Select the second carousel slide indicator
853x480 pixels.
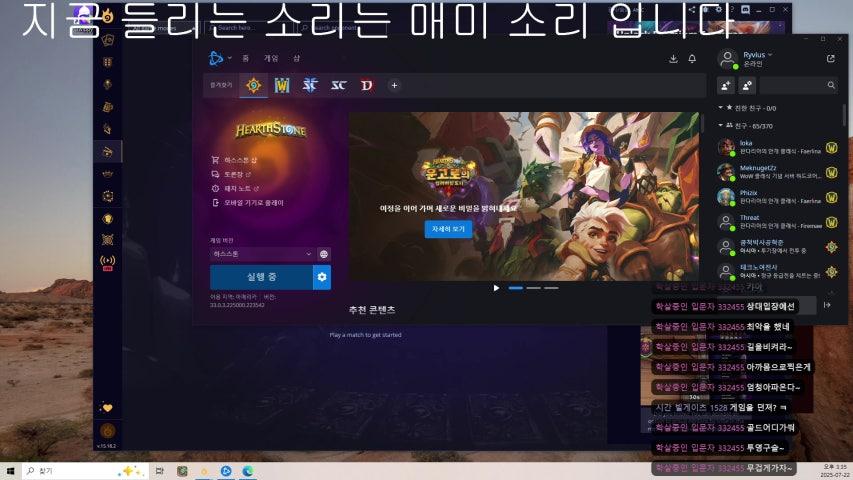(x=534, y=288)
